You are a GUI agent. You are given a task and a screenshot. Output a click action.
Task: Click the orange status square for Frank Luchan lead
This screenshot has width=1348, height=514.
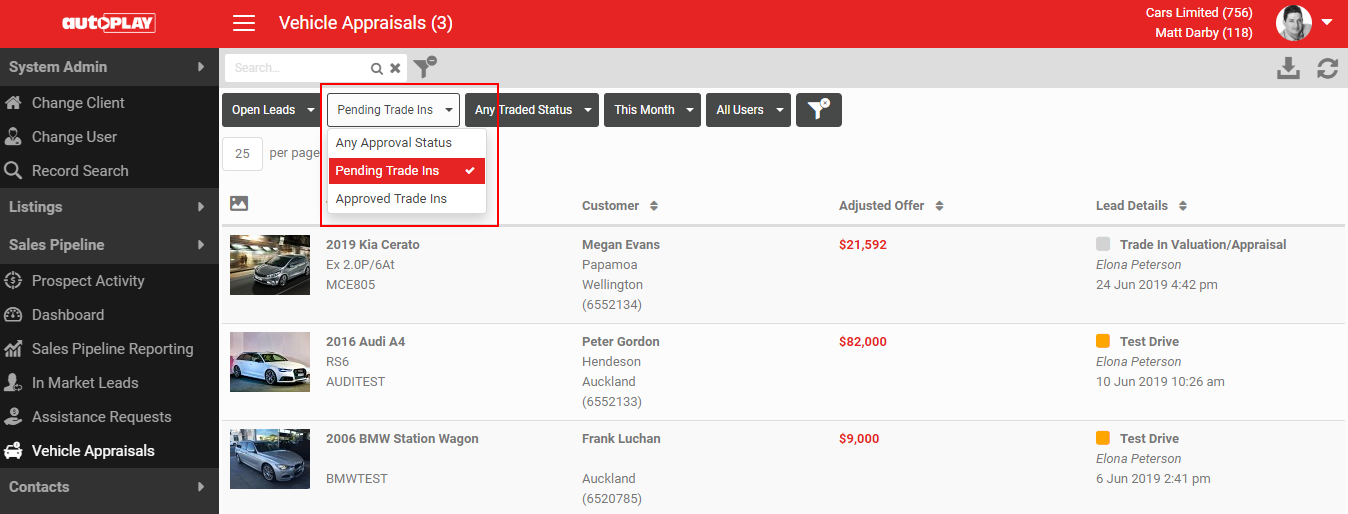coord(1103,438)
